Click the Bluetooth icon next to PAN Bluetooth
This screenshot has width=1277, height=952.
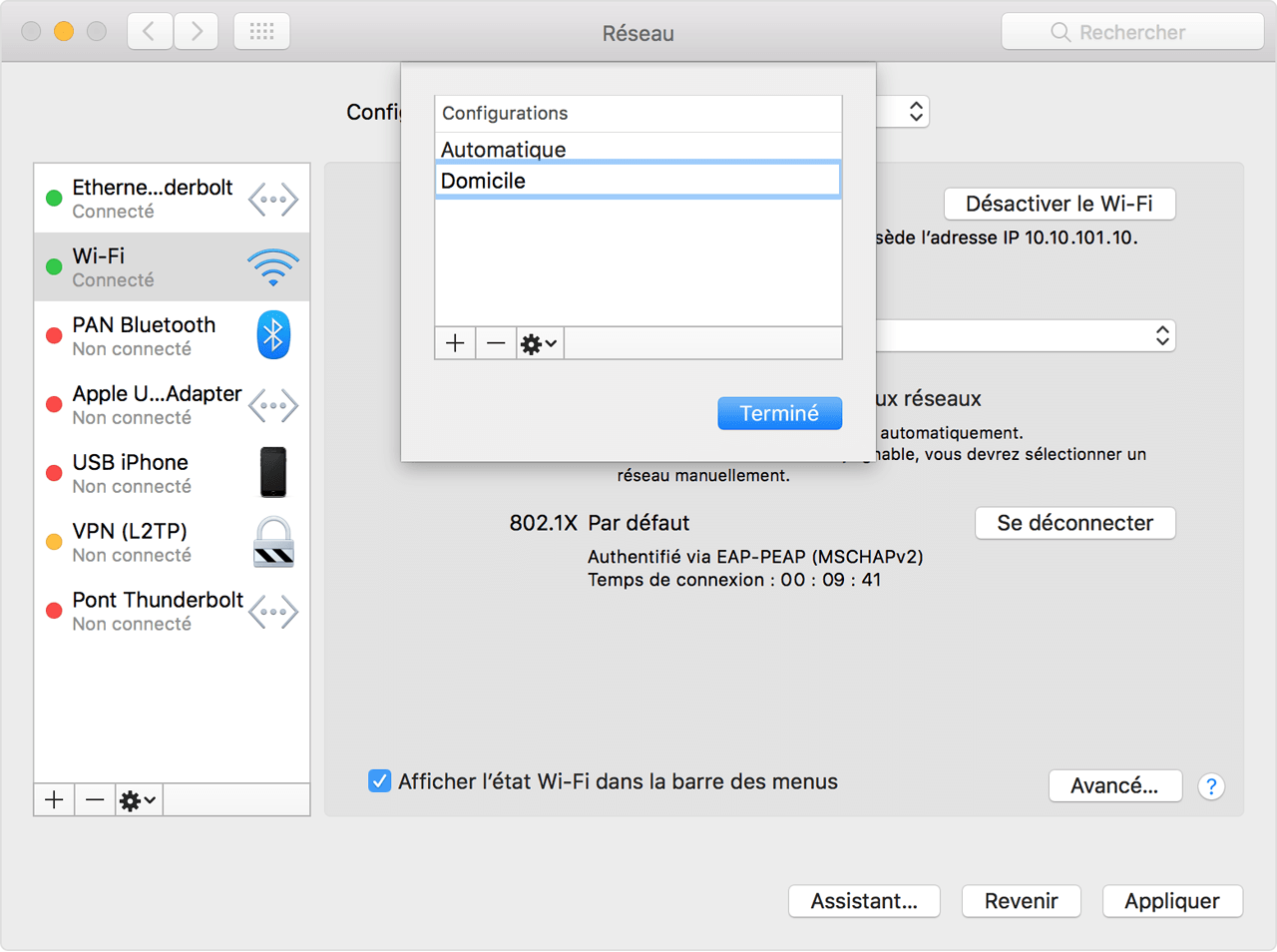coord(273,335)
